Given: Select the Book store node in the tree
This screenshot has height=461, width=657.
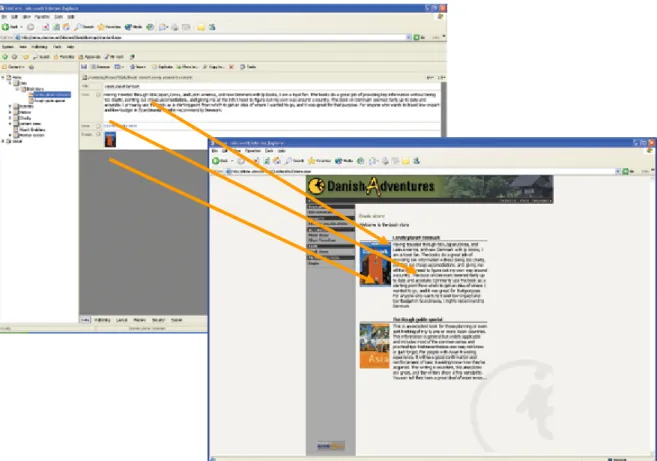Looking at the screenshot, I should point(35,89).
